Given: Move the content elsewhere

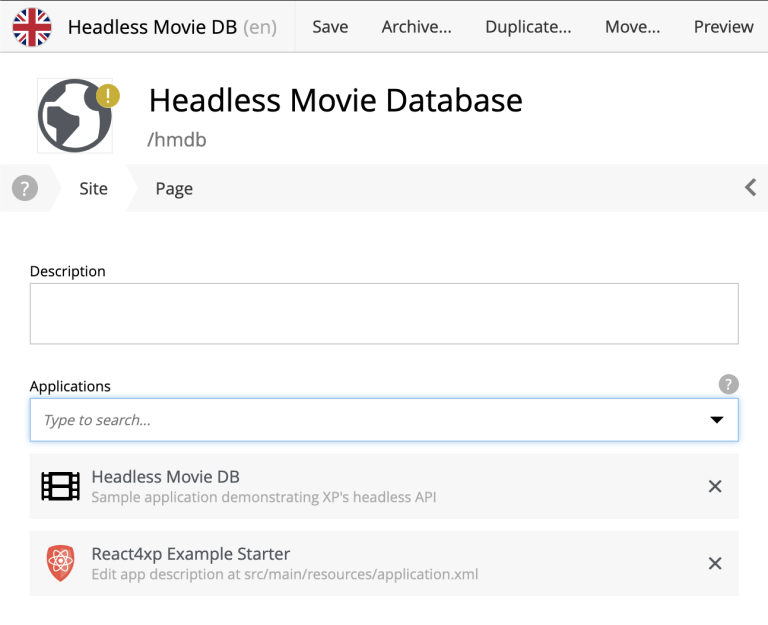Looking at the screenshot, I should click(632, 27).
